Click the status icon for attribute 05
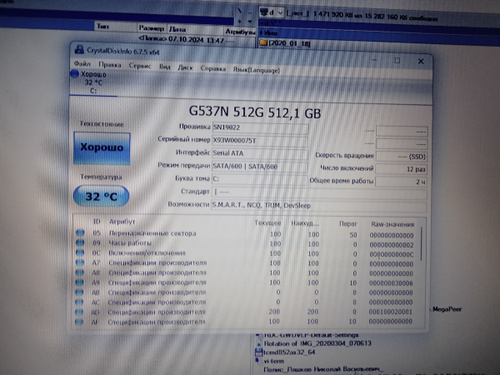This screenshot has height=375, width=500. pyautogui.click(x=80, y=233)
